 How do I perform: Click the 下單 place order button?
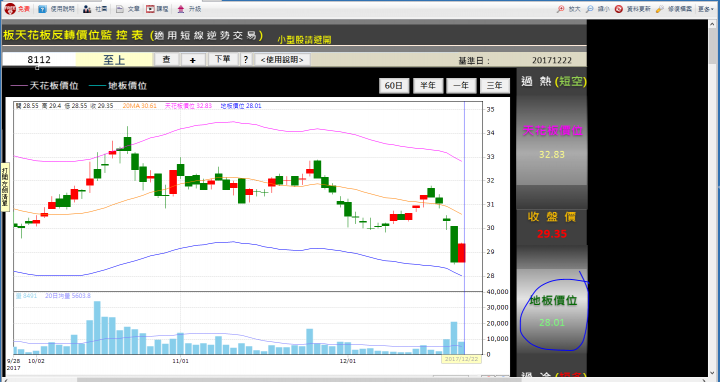223,60
